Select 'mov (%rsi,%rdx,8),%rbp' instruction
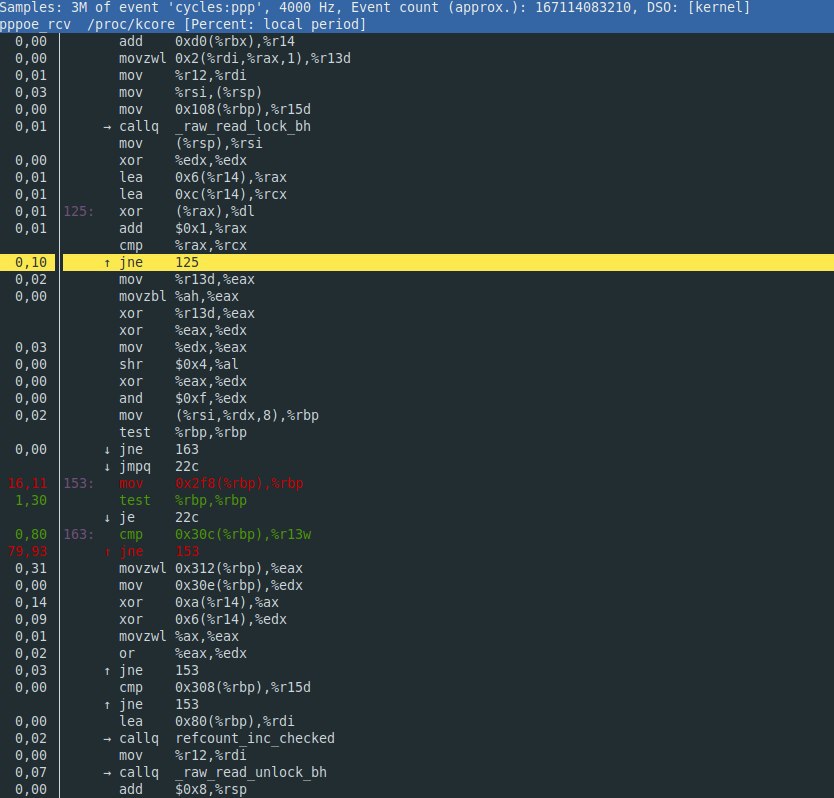Screen dimensions: 834x798 [x=219, y=415]
